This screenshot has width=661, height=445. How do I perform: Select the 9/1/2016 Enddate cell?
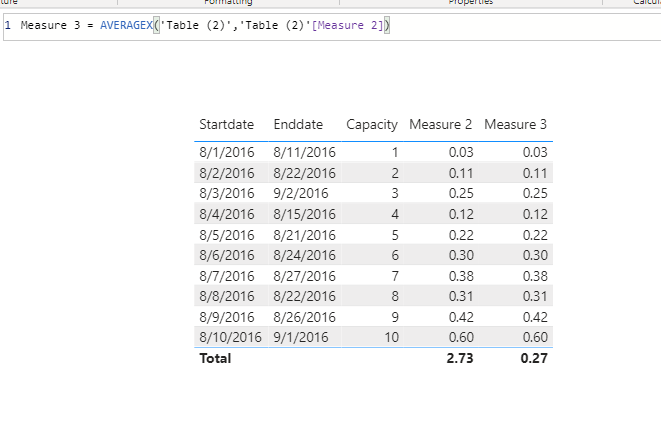301,338
